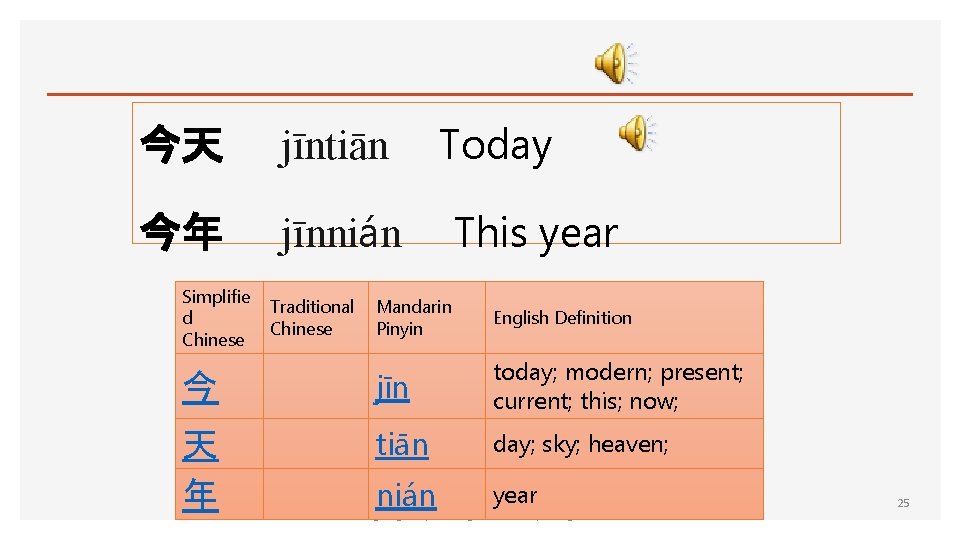Click the jīnnián pinyin text
This screenshot has height=540, width=960.
pyautogui.click(x=340, y=234)
